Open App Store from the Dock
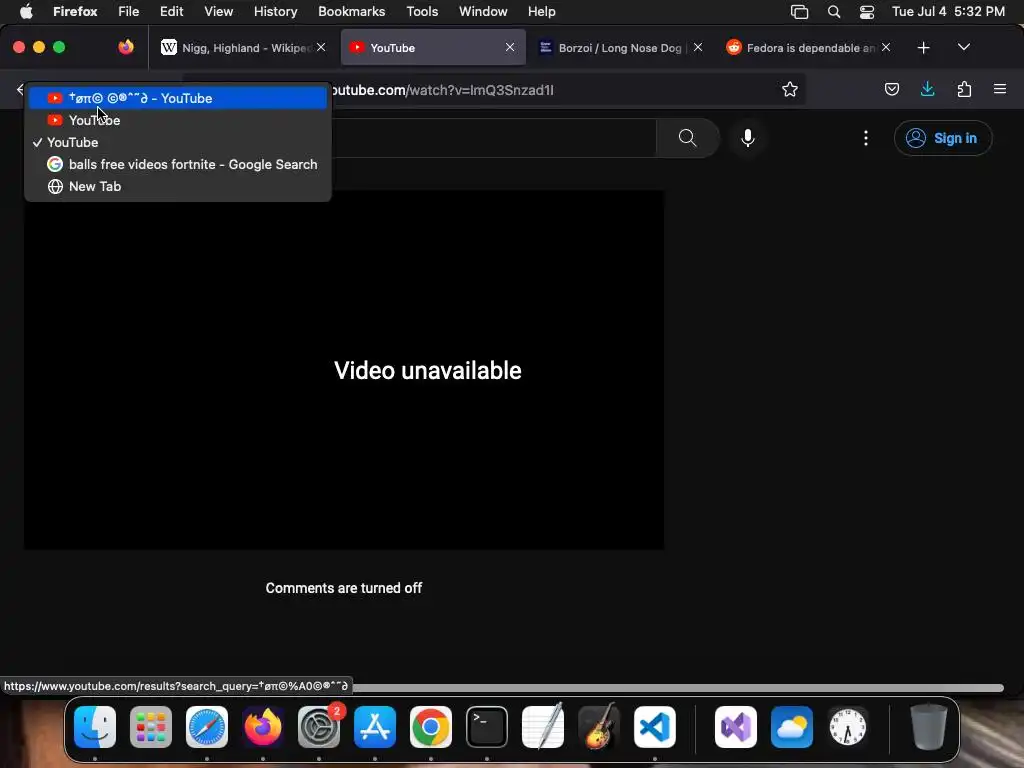This screenshot has height=768, width=1024. tap(375, 726)
